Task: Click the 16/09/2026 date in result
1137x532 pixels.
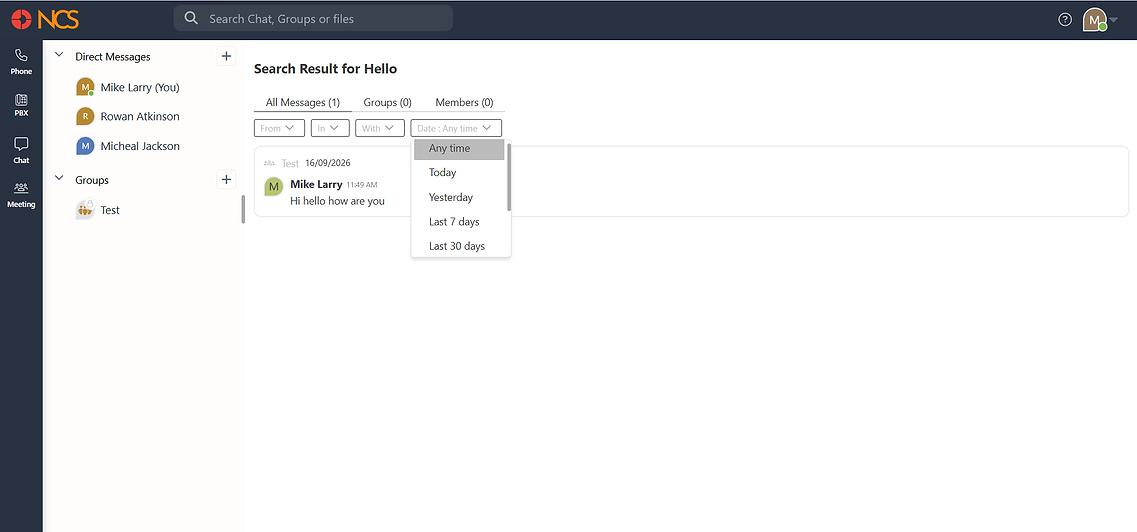Action: [328, 163]
